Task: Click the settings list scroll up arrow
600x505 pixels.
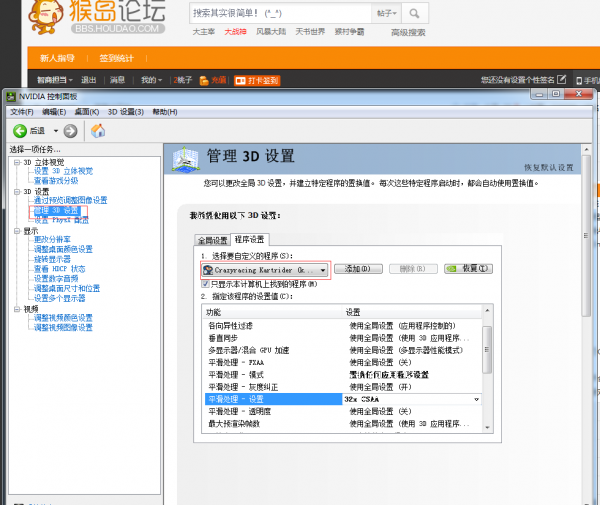Action: point(487,310)
